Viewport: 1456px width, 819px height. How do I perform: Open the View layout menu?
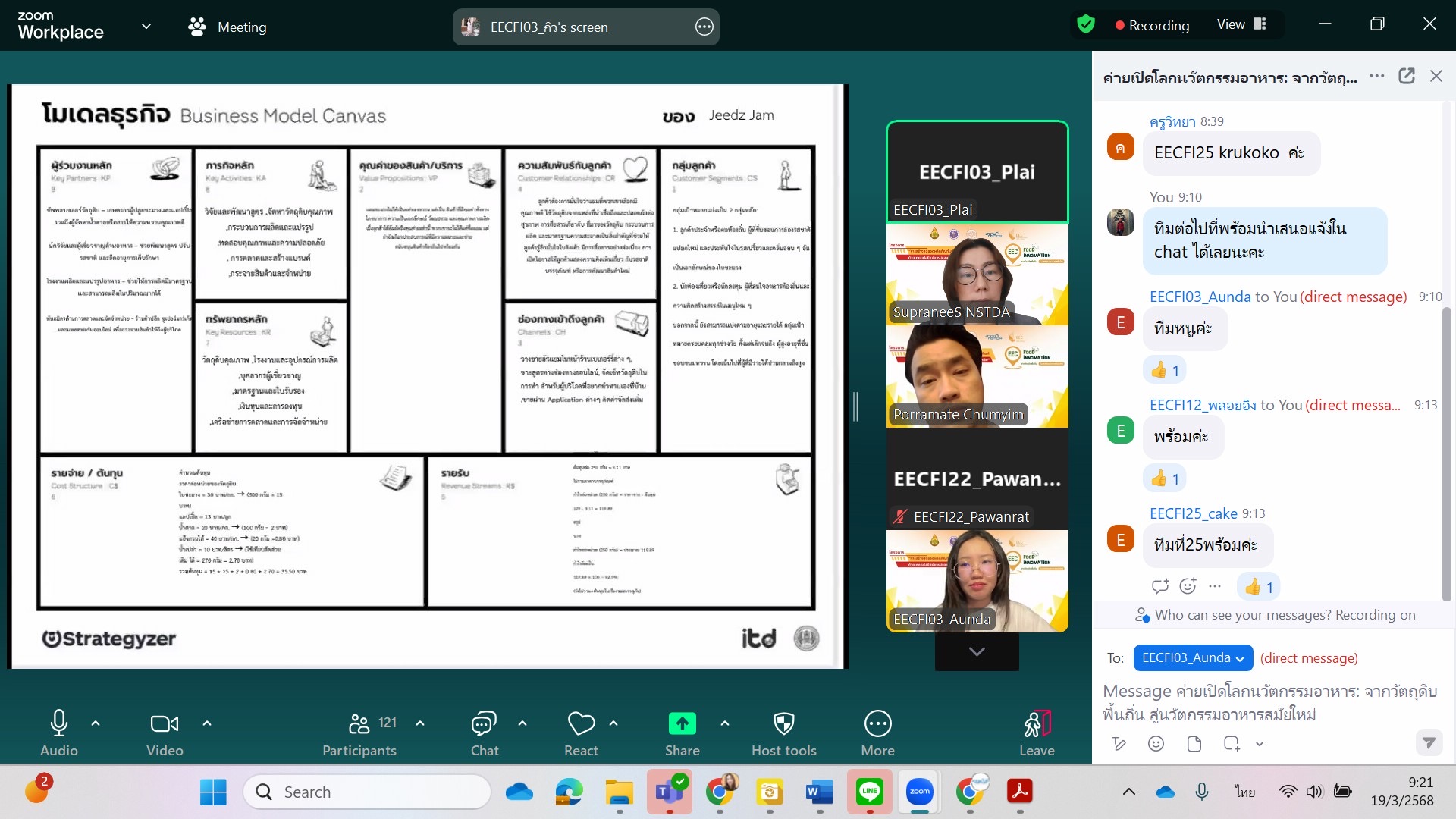pos(1241,24)
